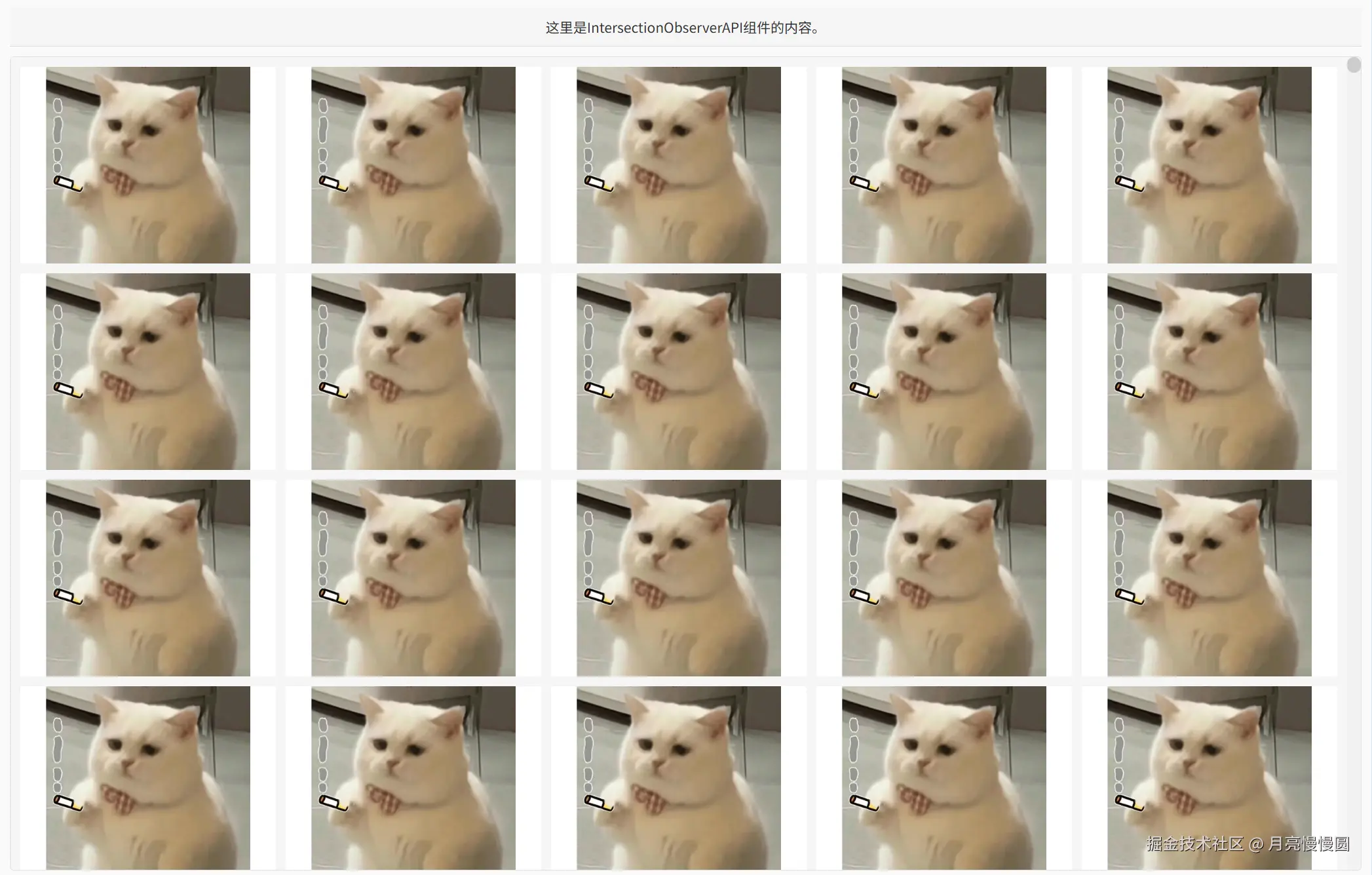The height and width of the screenshot is (875, 1372).
Task: Select the cat image in second row, fifth column
Action: 1210,371
